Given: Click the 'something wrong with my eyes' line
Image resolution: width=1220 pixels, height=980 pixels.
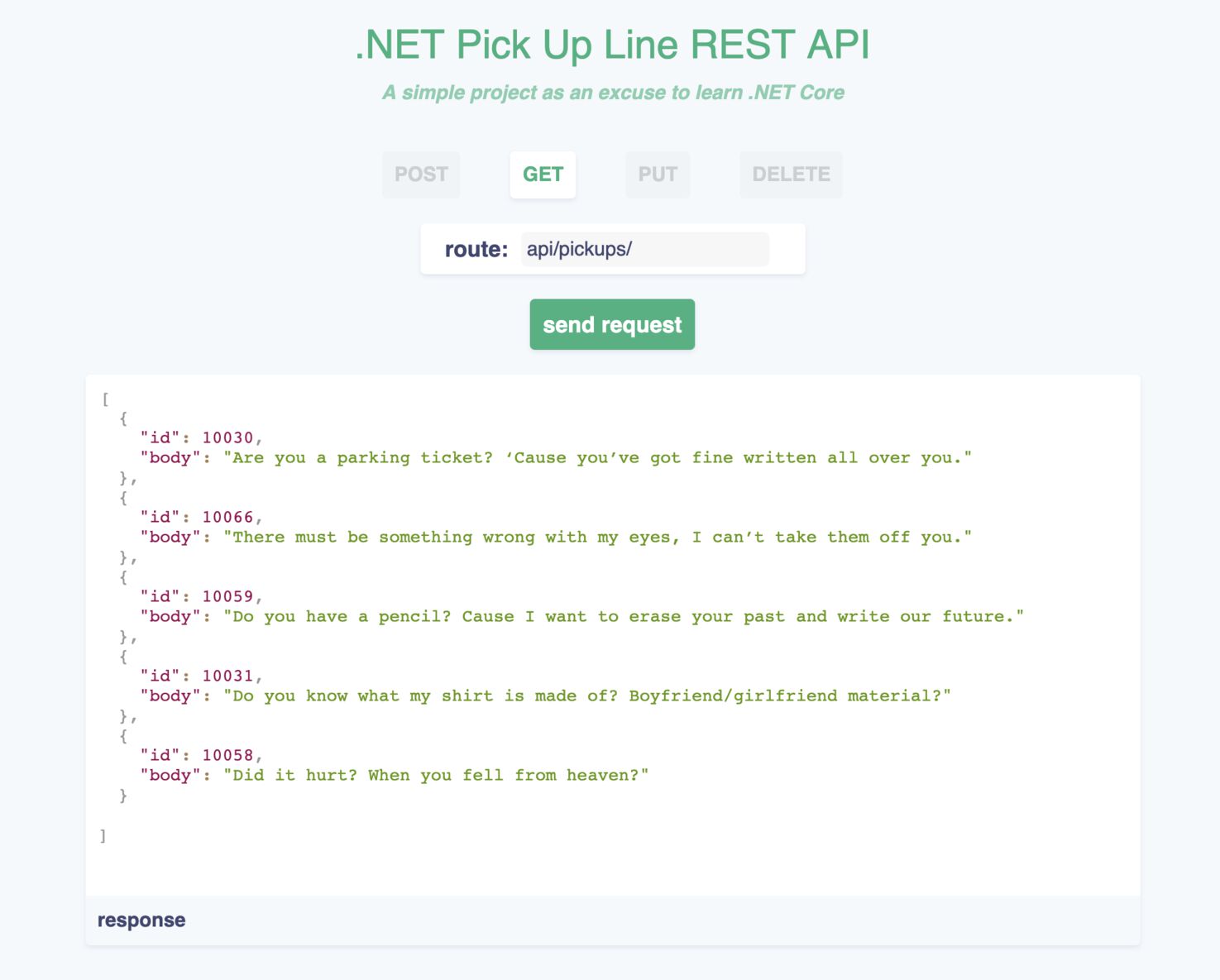Looking at the screenshot, I should coord(598,538).
